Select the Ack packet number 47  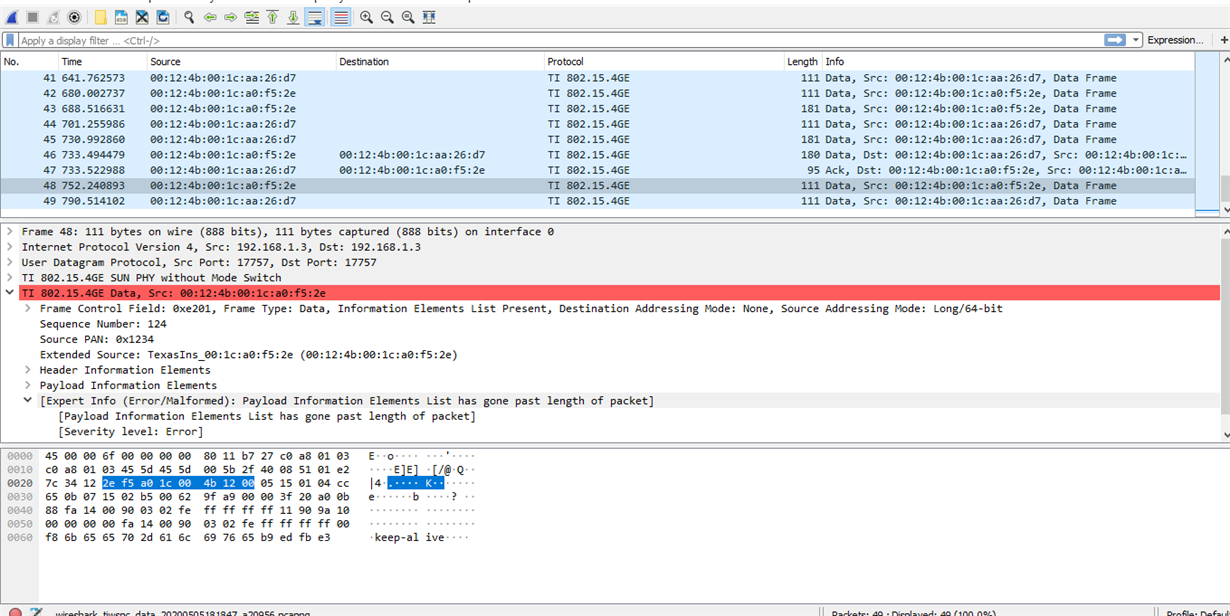597,170
